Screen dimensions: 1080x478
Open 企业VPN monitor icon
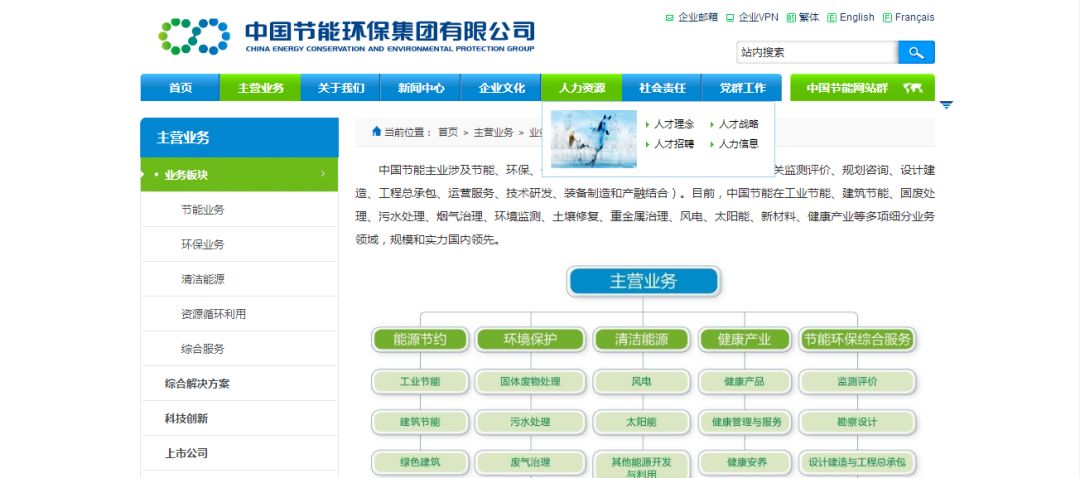click(730, 18)
